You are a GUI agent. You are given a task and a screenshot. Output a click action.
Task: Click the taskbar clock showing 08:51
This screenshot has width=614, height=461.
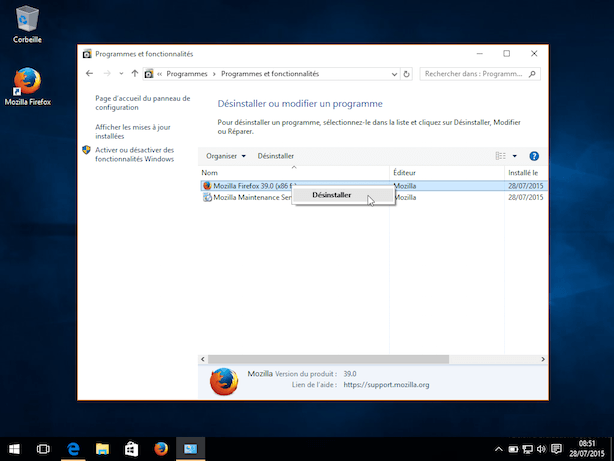587,449
